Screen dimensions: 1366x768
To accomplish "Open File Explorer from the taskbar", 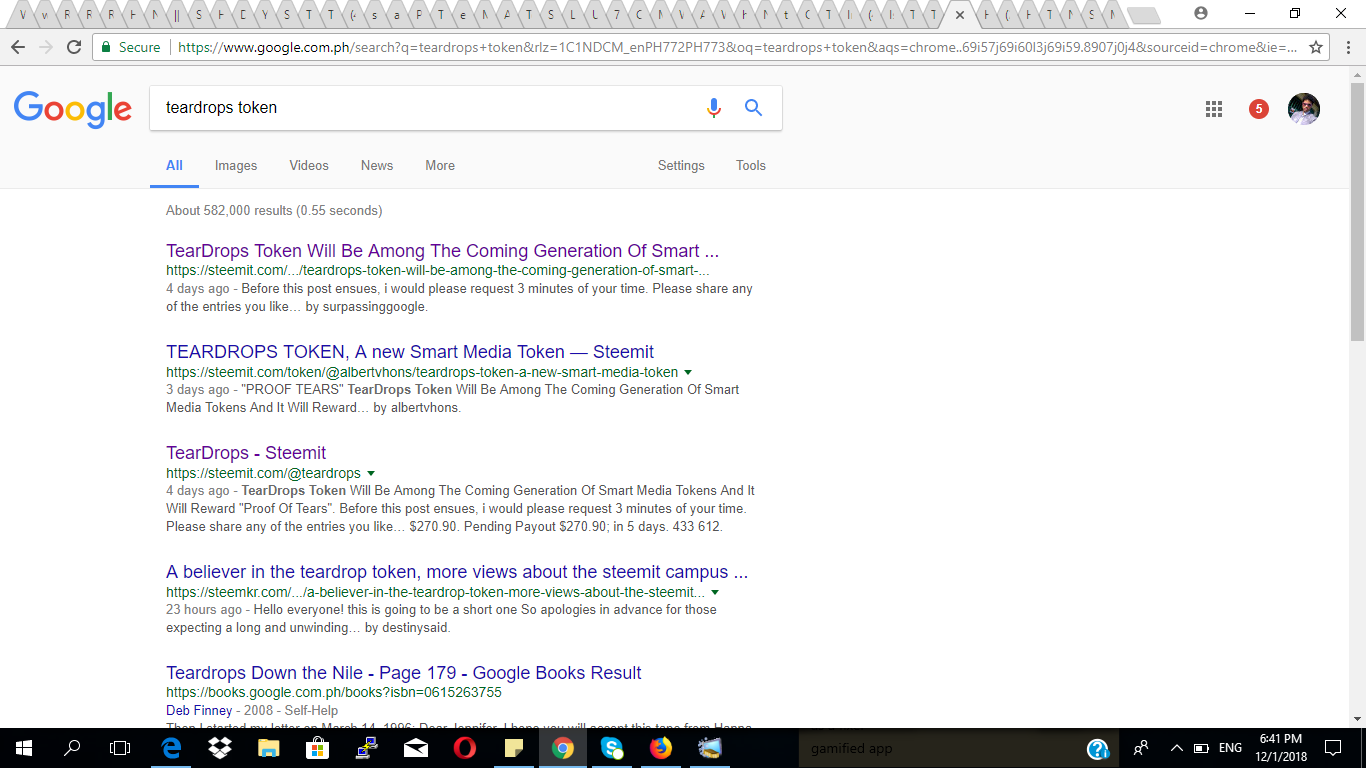I will pyautogui.click(x=269, y=748).
